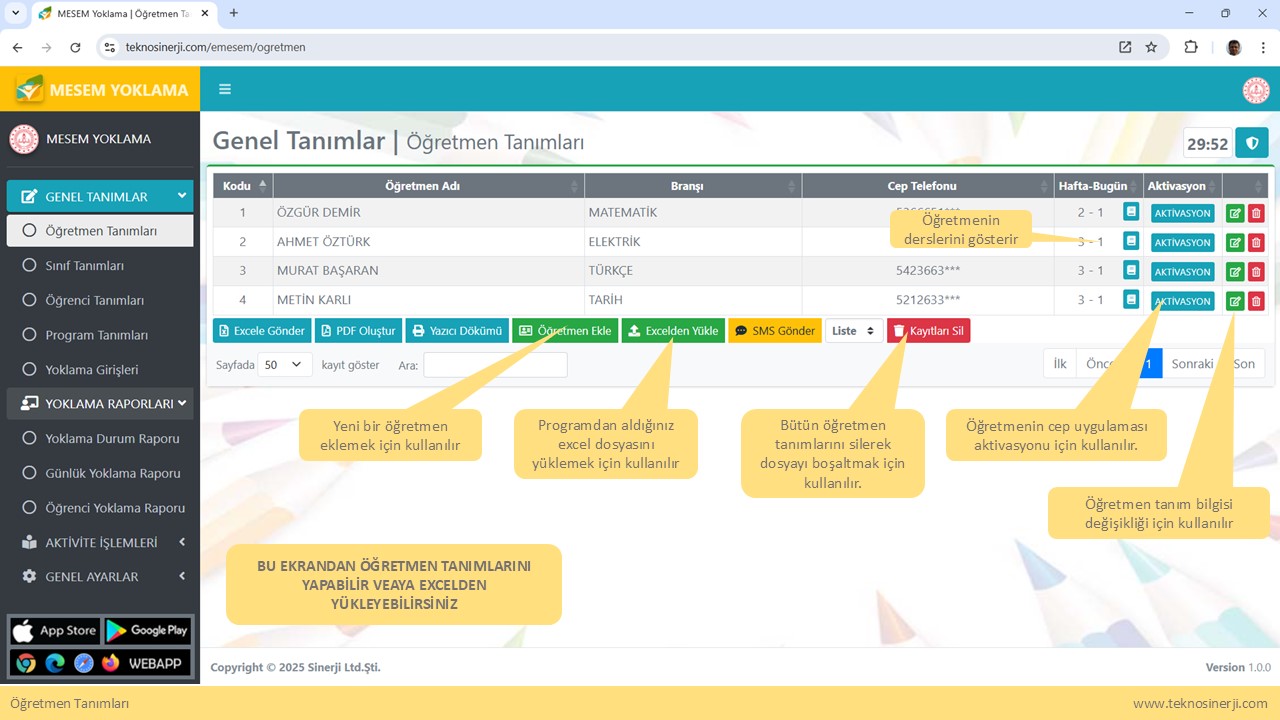Open the Sayfada records-per-page dropdown
The height and width of the screenshot is (720, 1280).
(x=284, y=365)
